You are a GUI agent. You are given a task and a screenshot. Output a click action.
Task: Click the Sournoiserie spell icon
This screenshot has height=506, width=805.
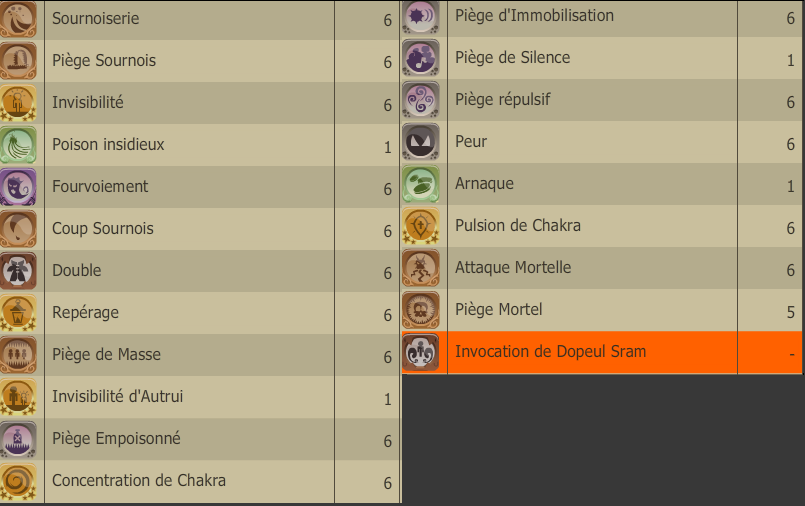click(x=18, y=20)
